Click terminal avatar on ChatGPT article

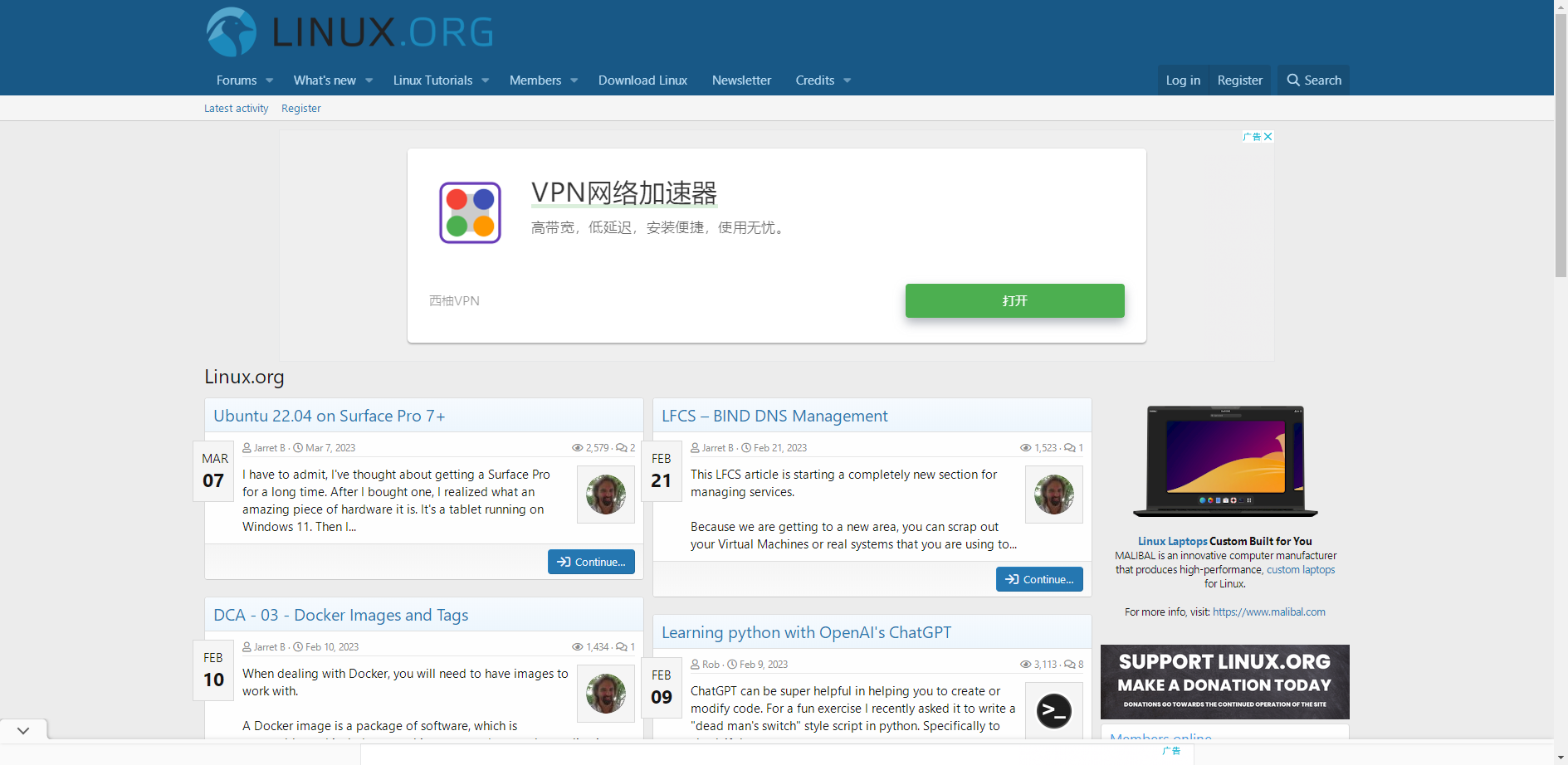[x=1053, y=711]
